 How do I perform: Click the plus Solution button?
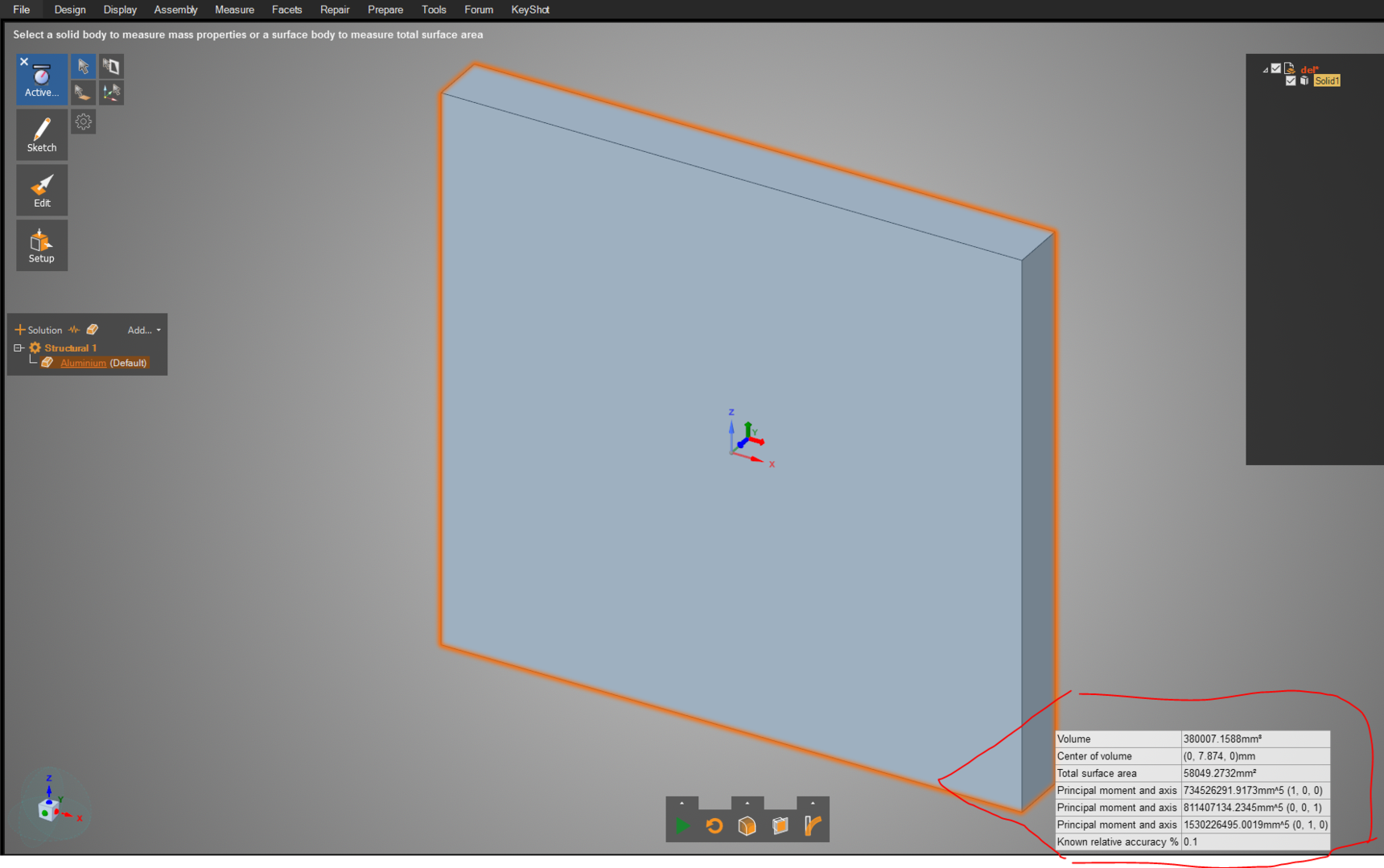pos(38,330)
